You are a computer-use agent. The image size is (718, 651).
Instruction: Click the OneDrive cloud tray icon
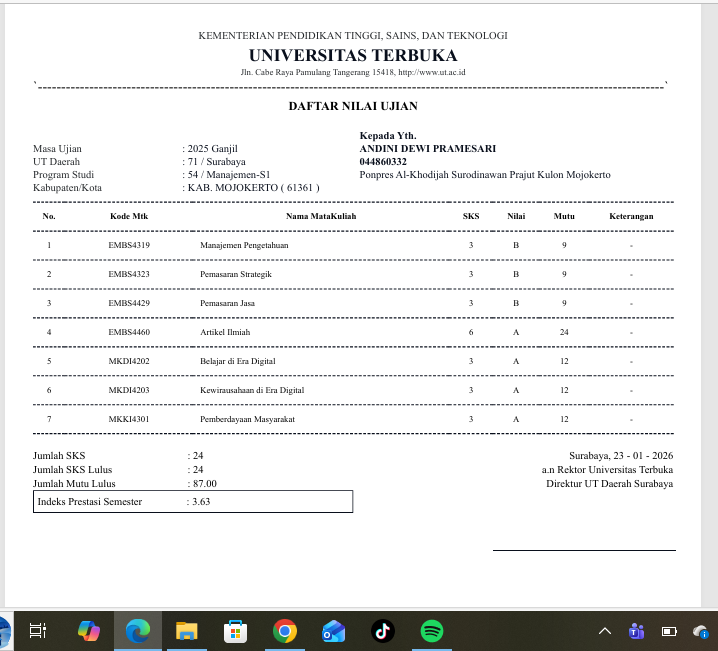coord(701,632)
